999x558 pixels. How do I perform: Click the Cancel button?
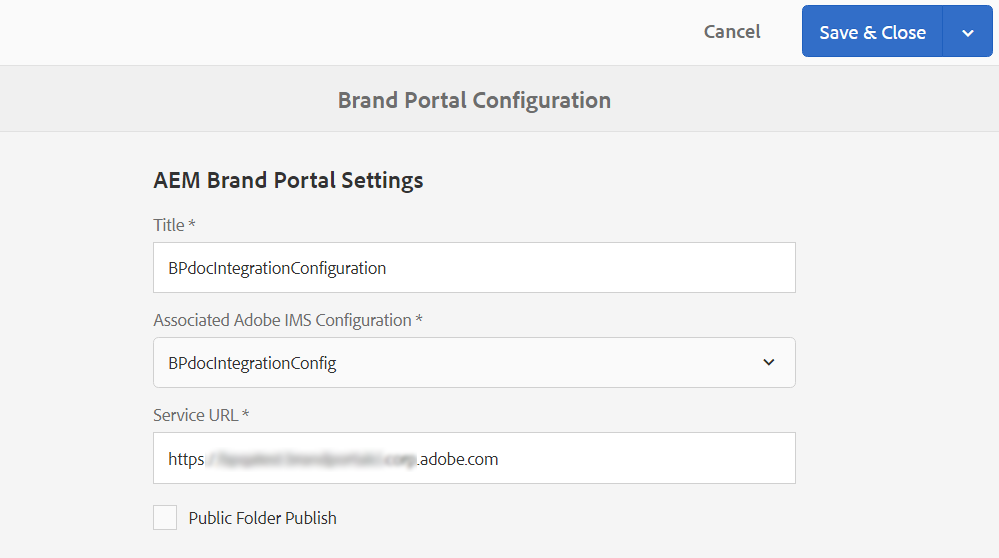pos(732,32)
